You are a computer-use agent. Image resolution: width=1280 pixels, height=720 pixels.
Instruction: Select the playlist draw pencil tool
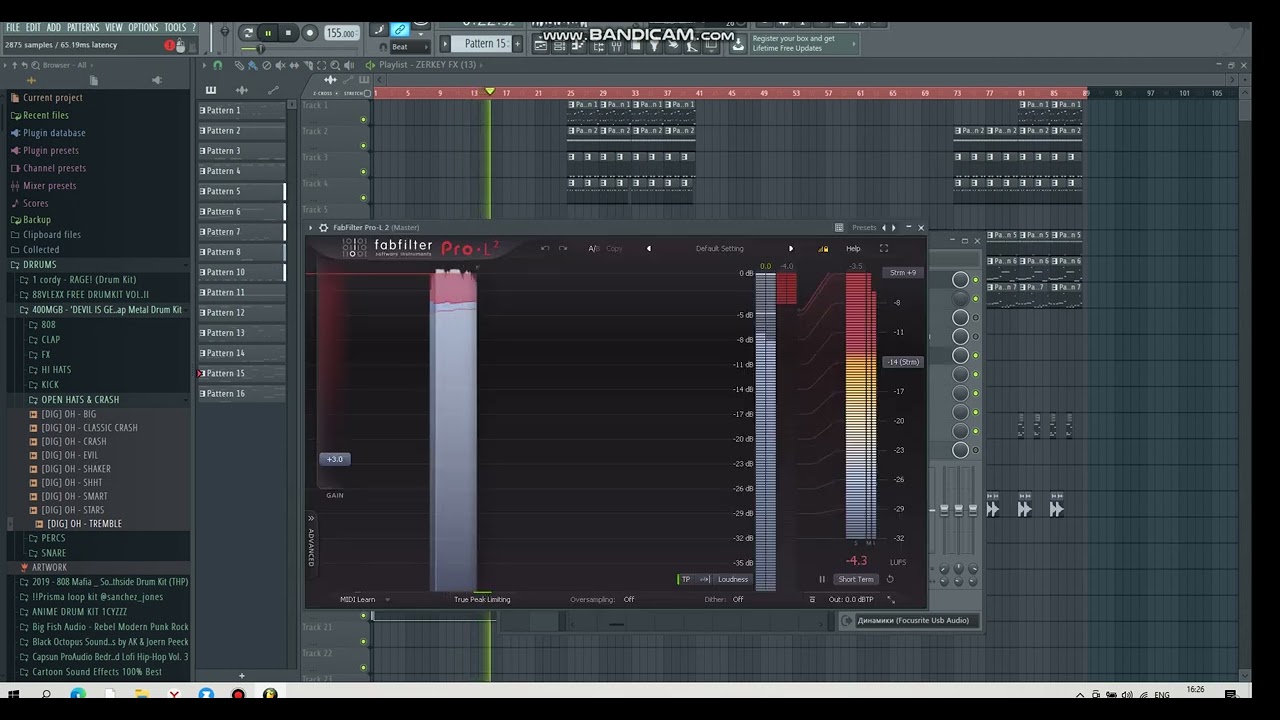pyautogui.click(x=240, y=65)
